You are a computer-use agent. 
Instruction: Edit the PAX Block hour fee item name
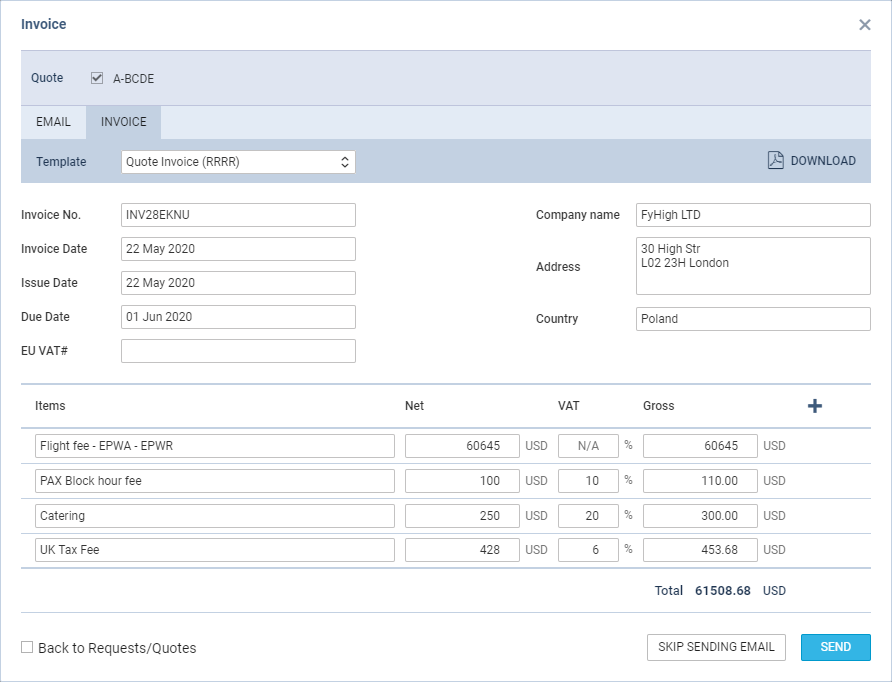(214, 481)
